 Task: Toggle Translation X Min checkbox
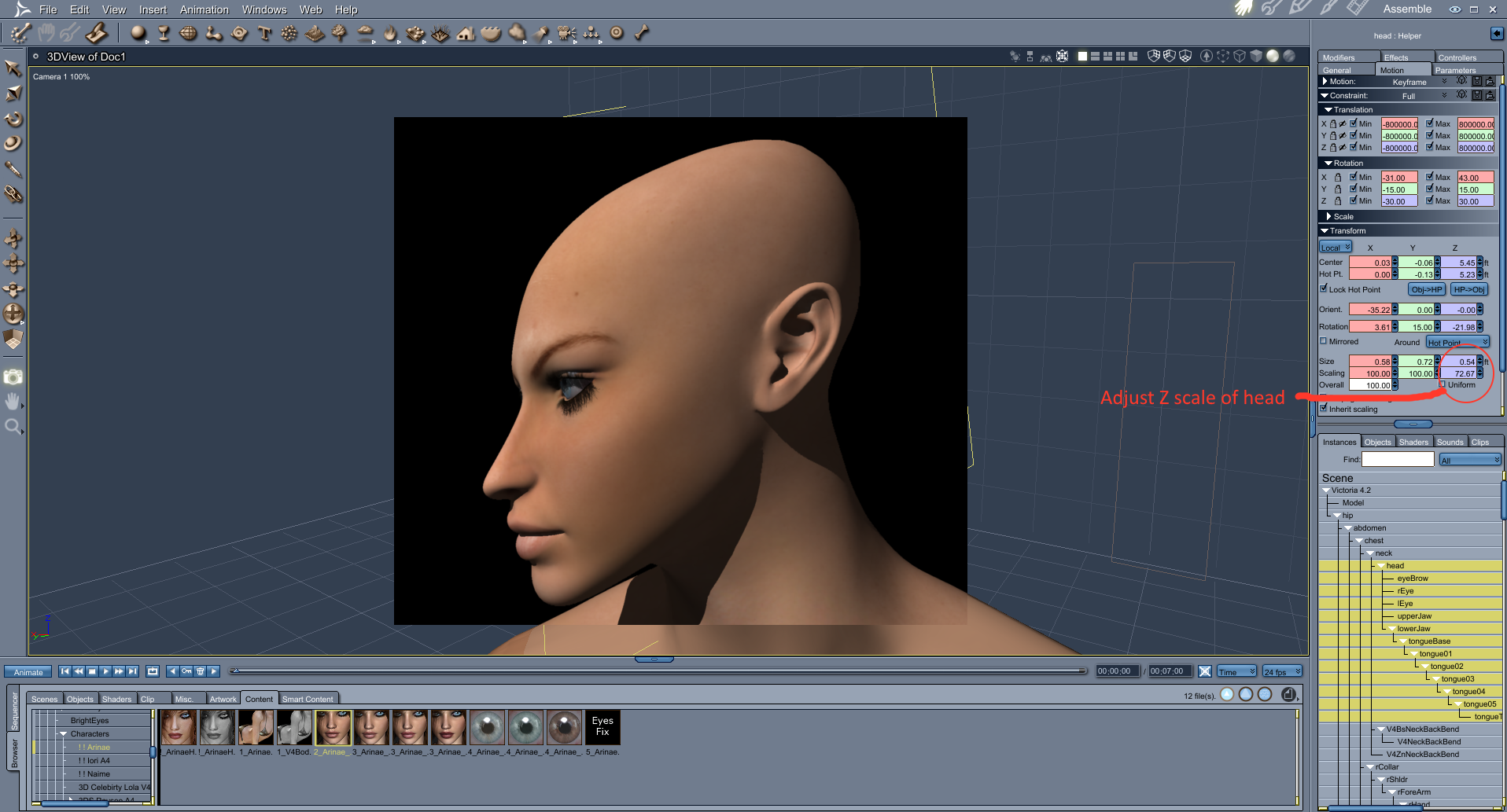click(x=1354, y=123)
